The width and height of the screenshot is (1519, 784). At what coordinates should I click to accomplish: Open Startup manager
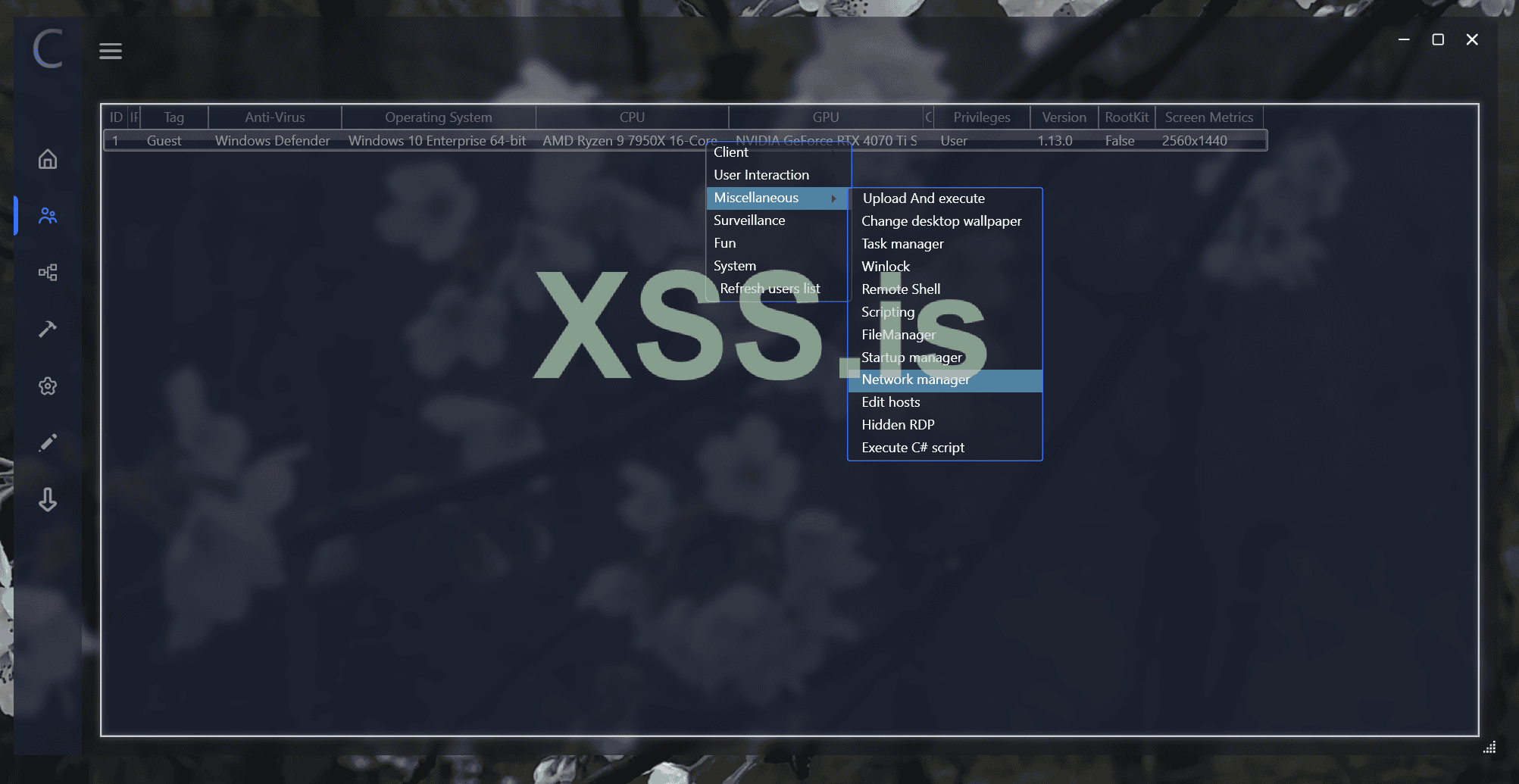pos(945,358)
